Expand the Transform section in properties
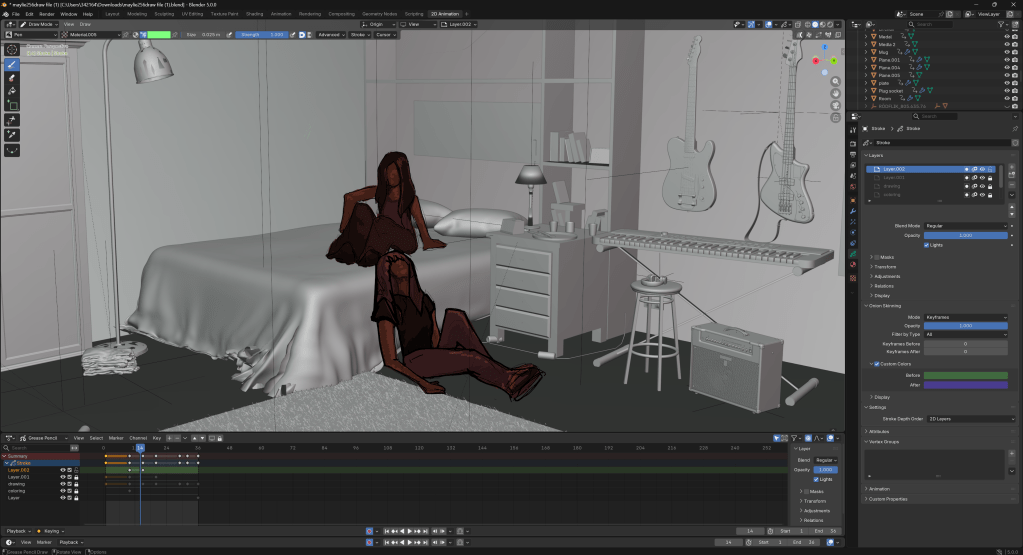1023x555 pixels. pos(885,267)
